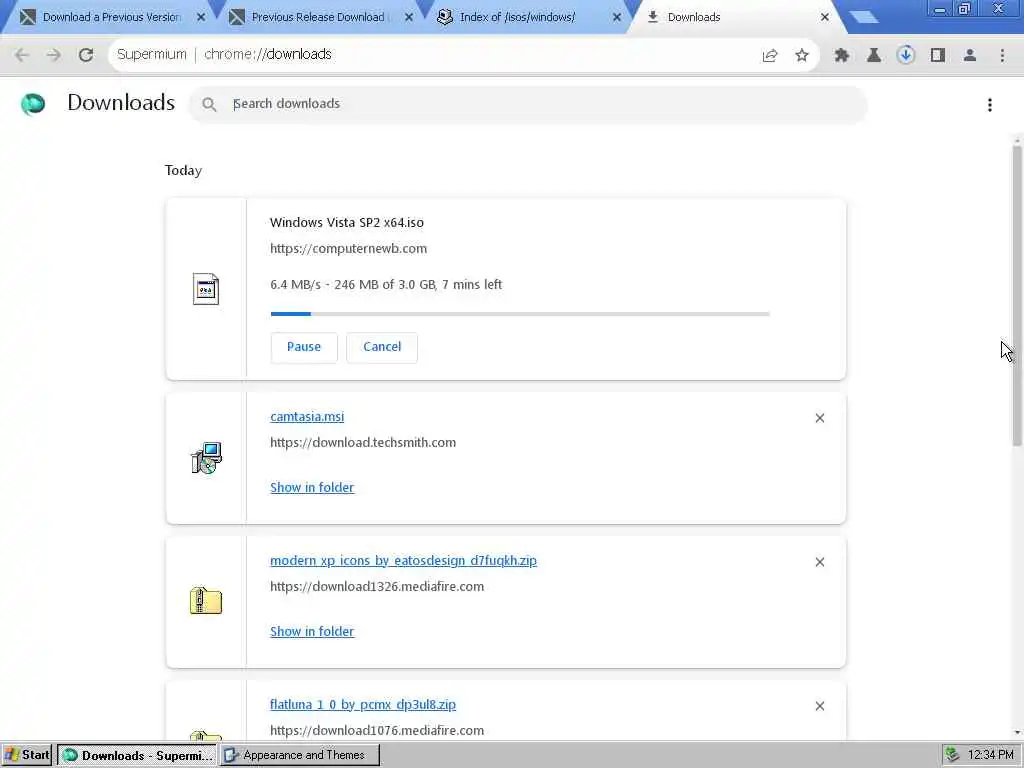This screenshot has width=1024, height=768.
Task: Open a new tab with the new tab button
Action: click(863, 17)
